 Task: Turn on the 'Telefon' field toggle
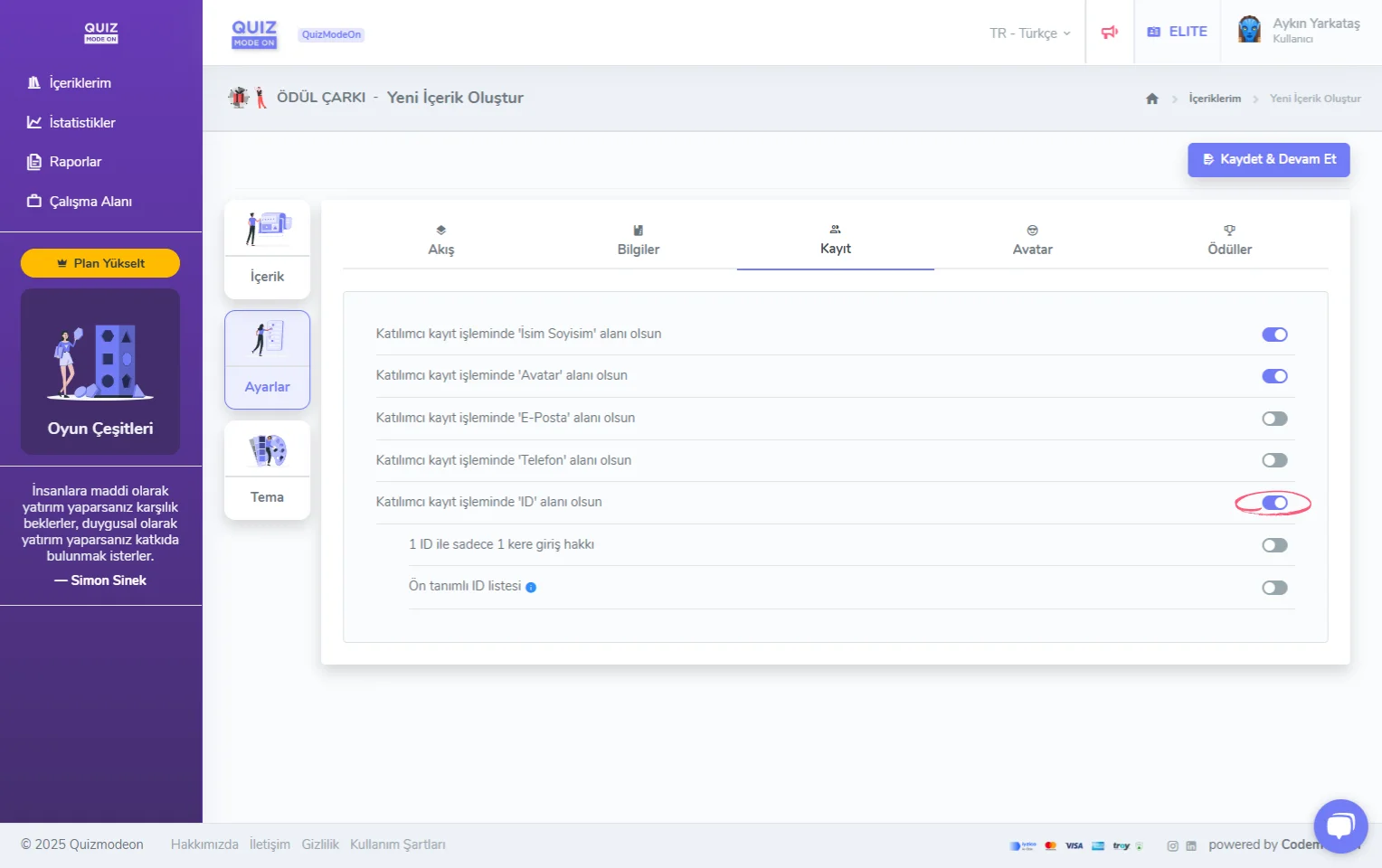(x=1274, y=460)
